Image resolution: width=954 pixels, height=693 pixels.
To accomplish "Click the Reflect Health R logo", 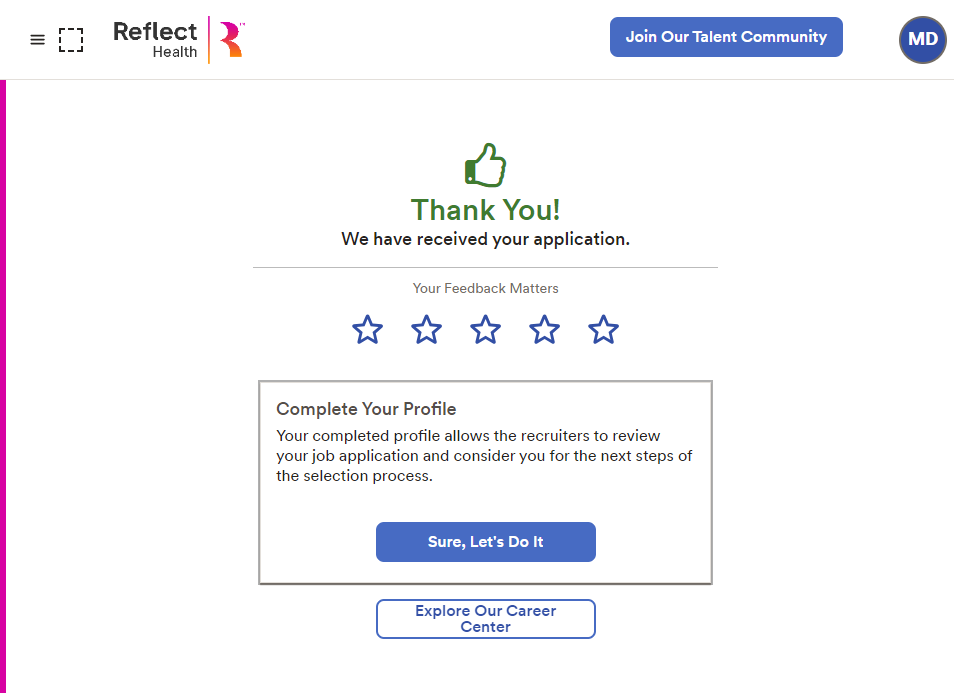I will [232, 39].
